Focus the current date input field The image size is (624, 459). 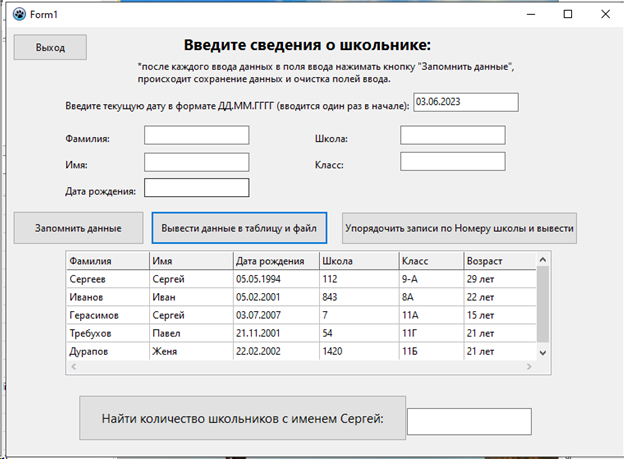465,102
